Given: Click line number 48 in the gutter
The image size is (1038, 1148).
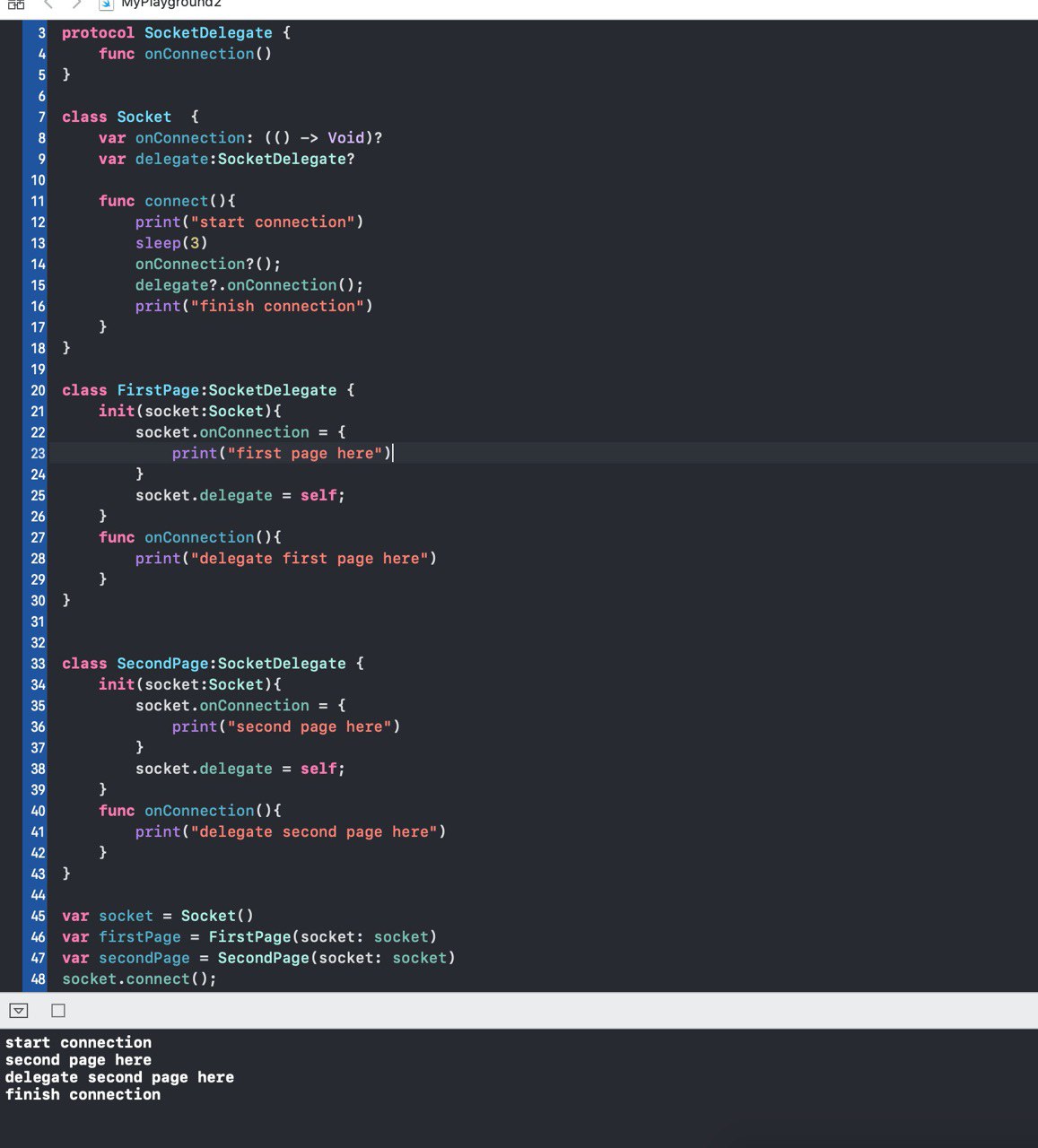Looking at the screenshot, I should 38,979.
